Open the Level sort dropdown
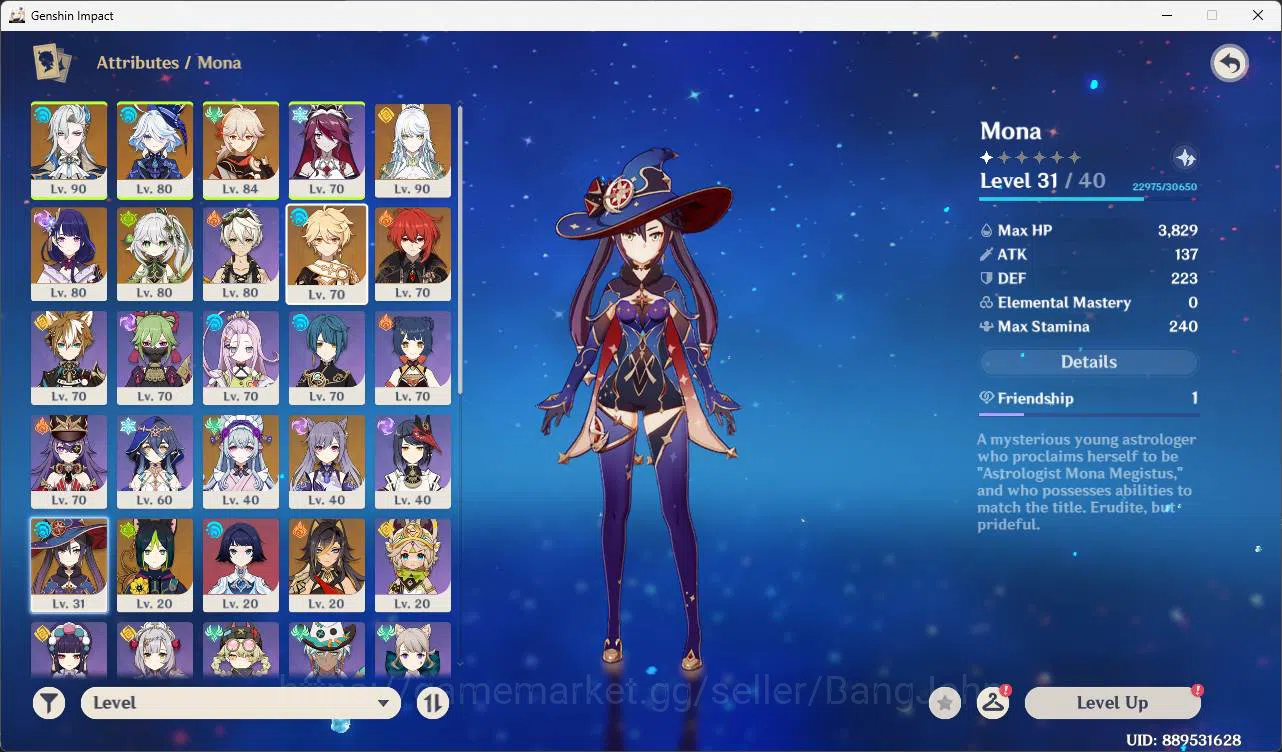1282x752 pixels. [241, 703]
